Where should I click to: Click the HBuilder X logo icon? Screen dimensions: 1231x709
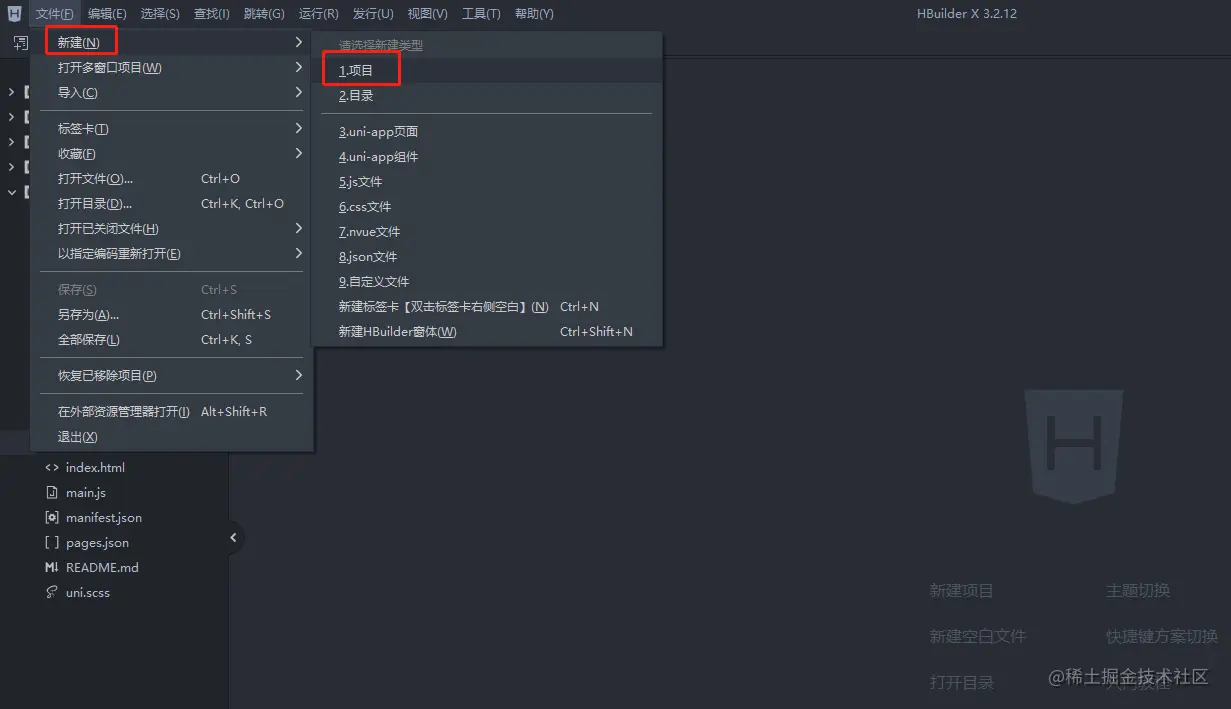[14, 13]
